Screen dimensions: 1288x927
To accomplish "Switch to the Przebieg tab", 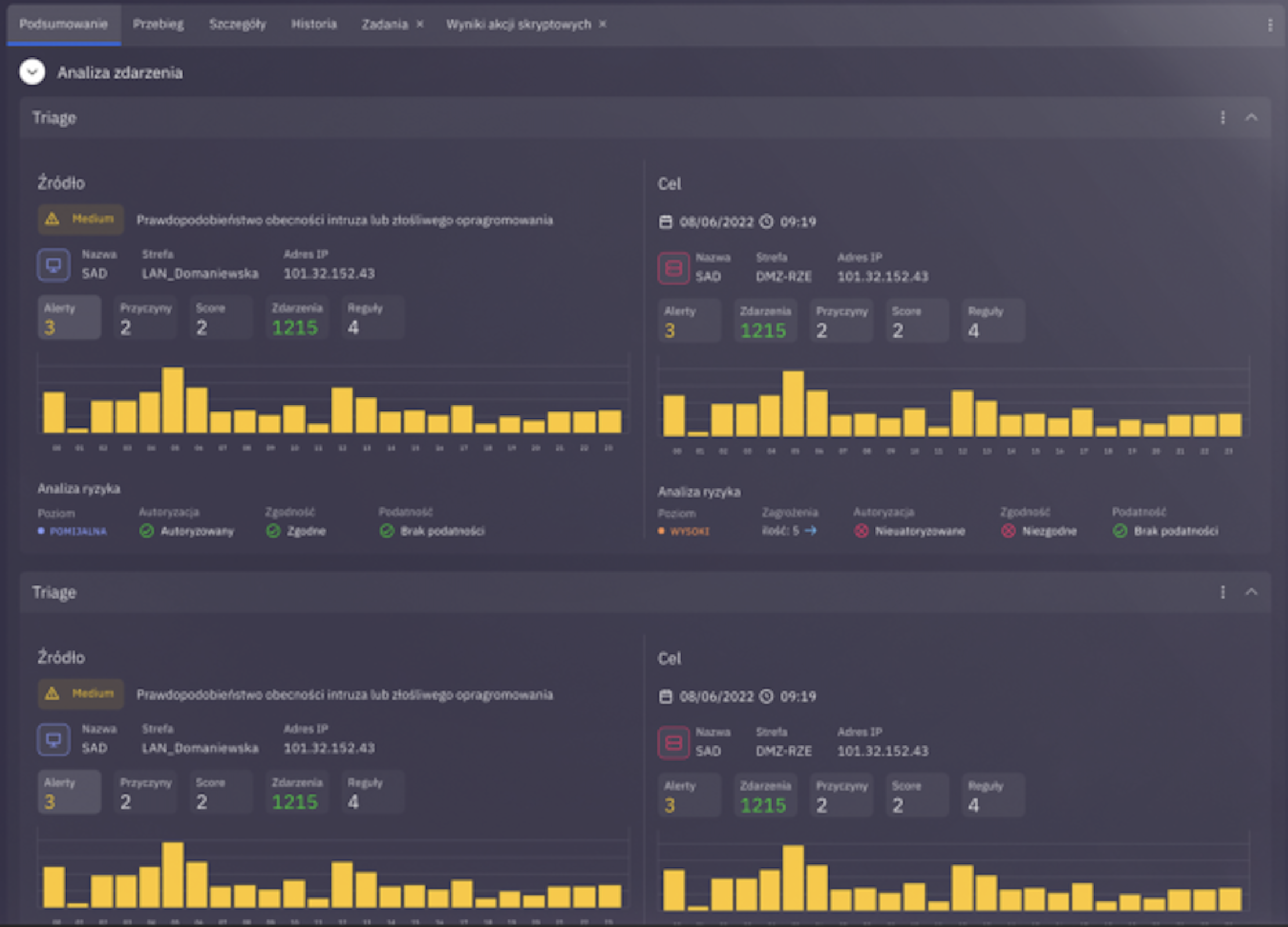I will coord(158,24).
